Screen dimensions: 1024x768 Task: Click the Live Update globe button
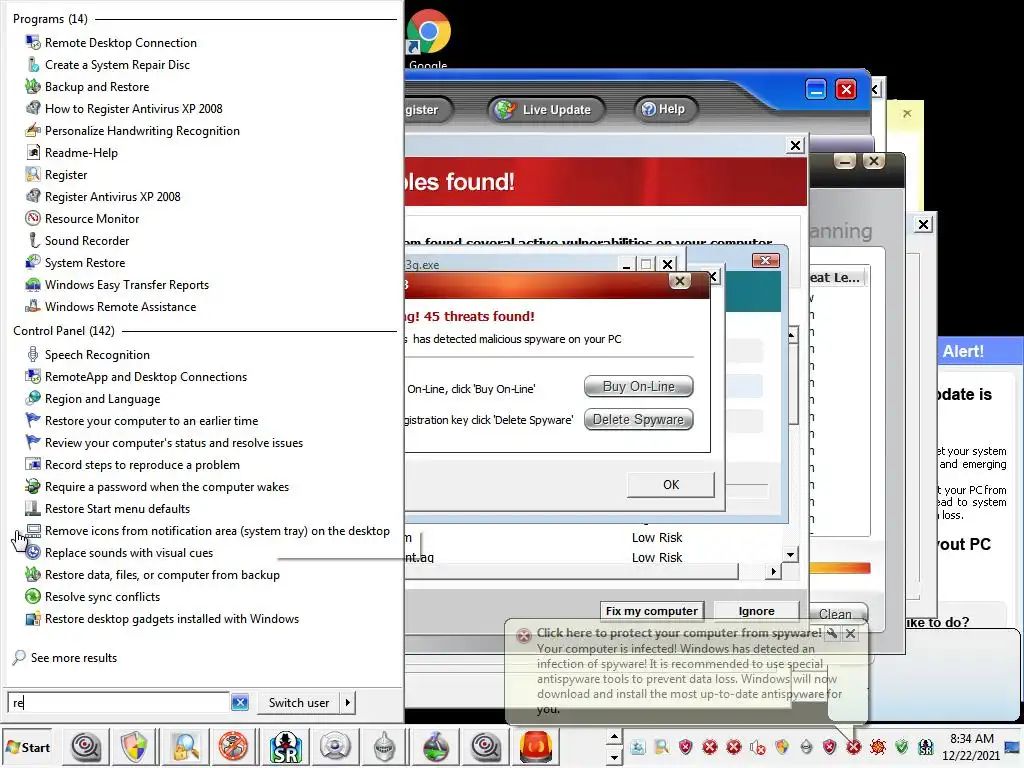(x=546, y=109)
